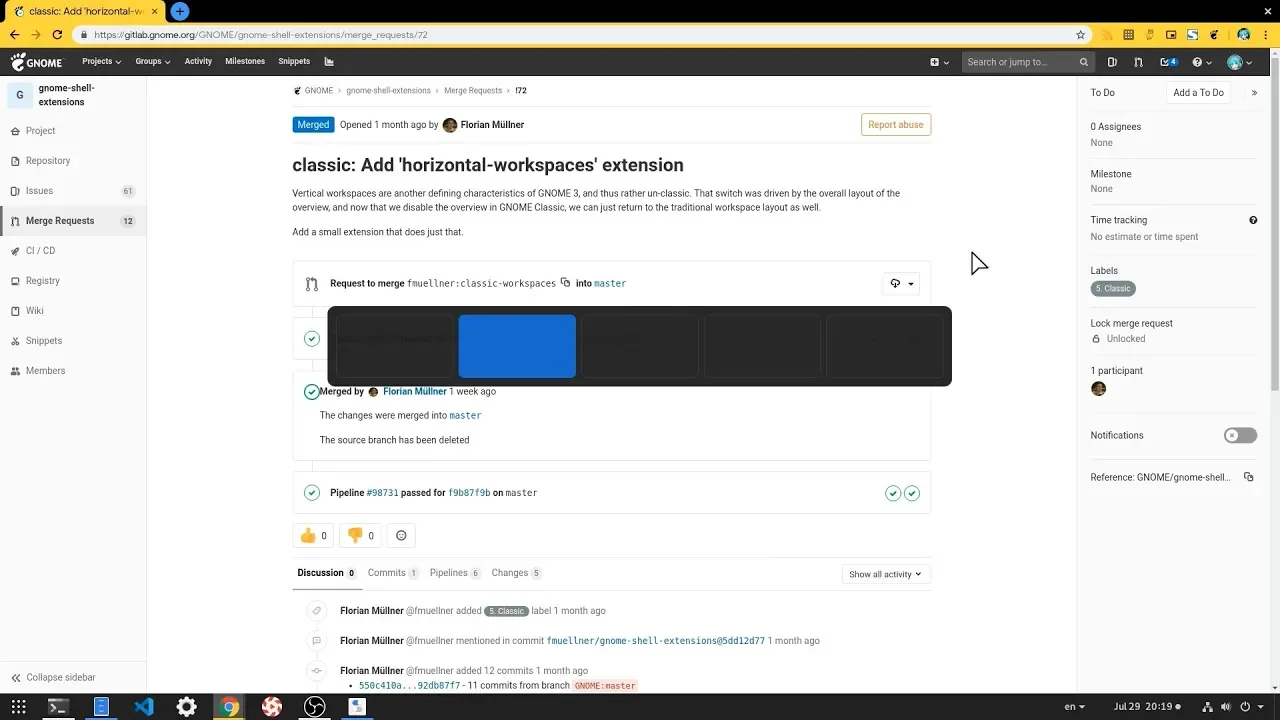This screenshot has height=720, width=1280.
Task: Open Issues in the sidebar
Action: pos(73,191)
